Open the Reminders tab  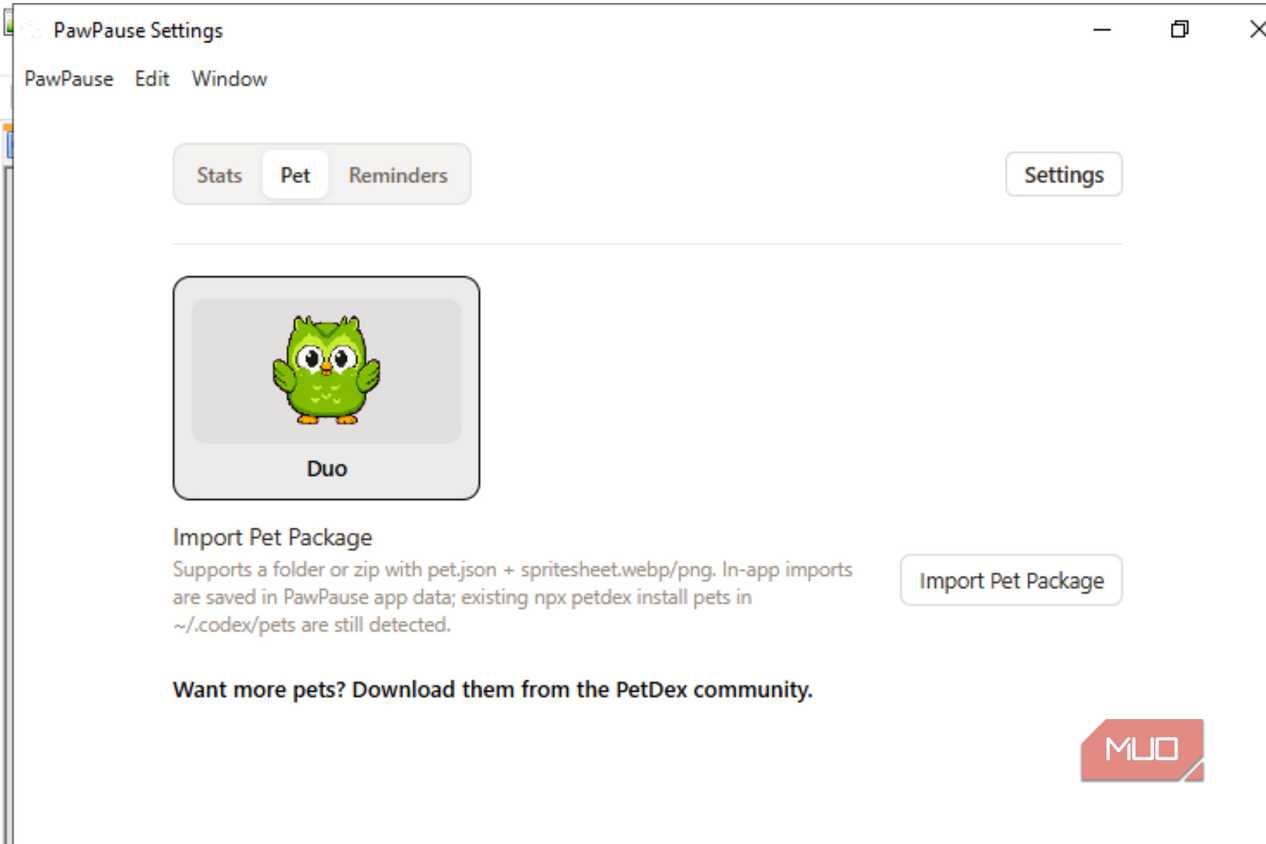point(398,175)
